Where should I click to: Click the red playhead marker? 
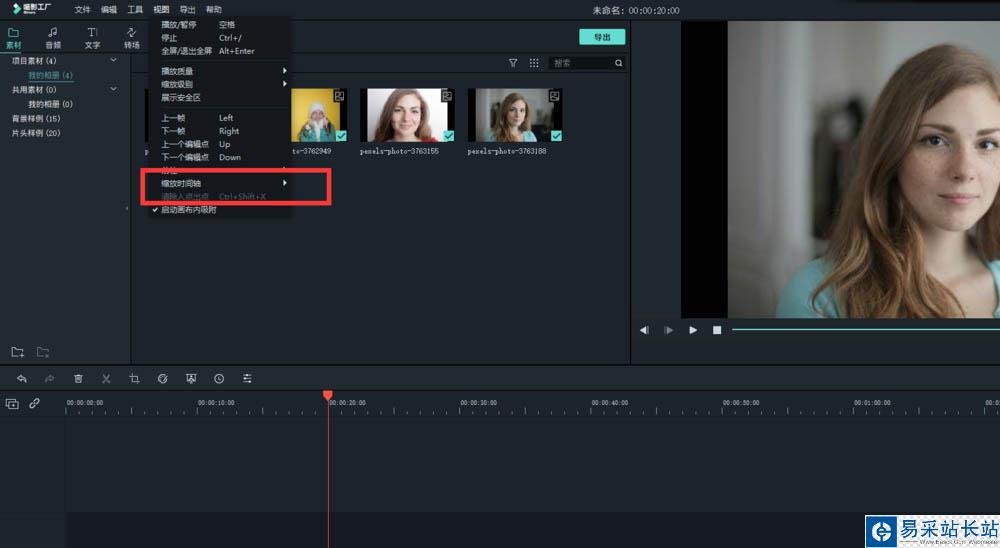pyautogui.click(x=328, y=396)
